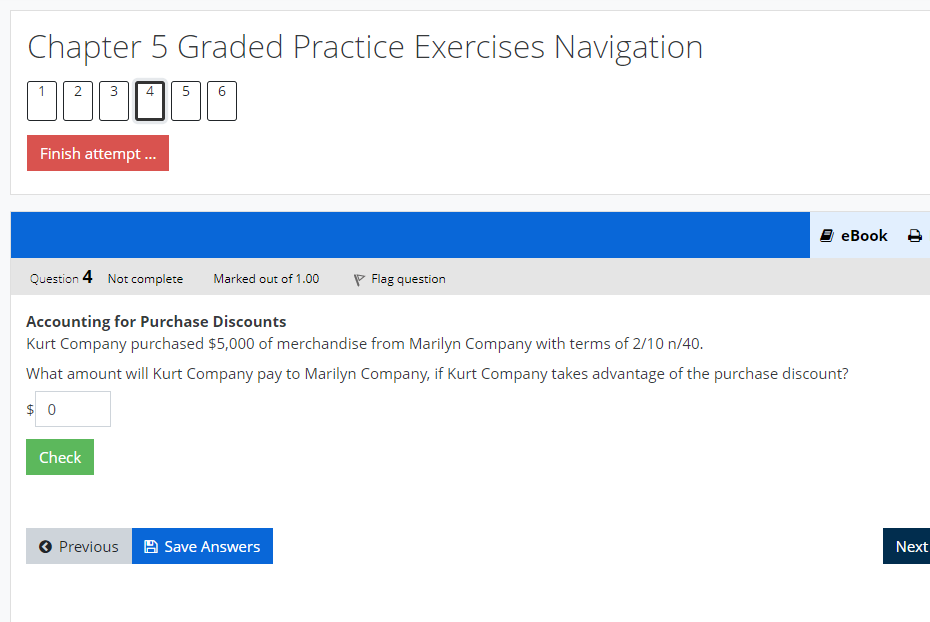The image size is (930, 622).
Task: Click the Finish attempt button
Action: coord(97,153)
